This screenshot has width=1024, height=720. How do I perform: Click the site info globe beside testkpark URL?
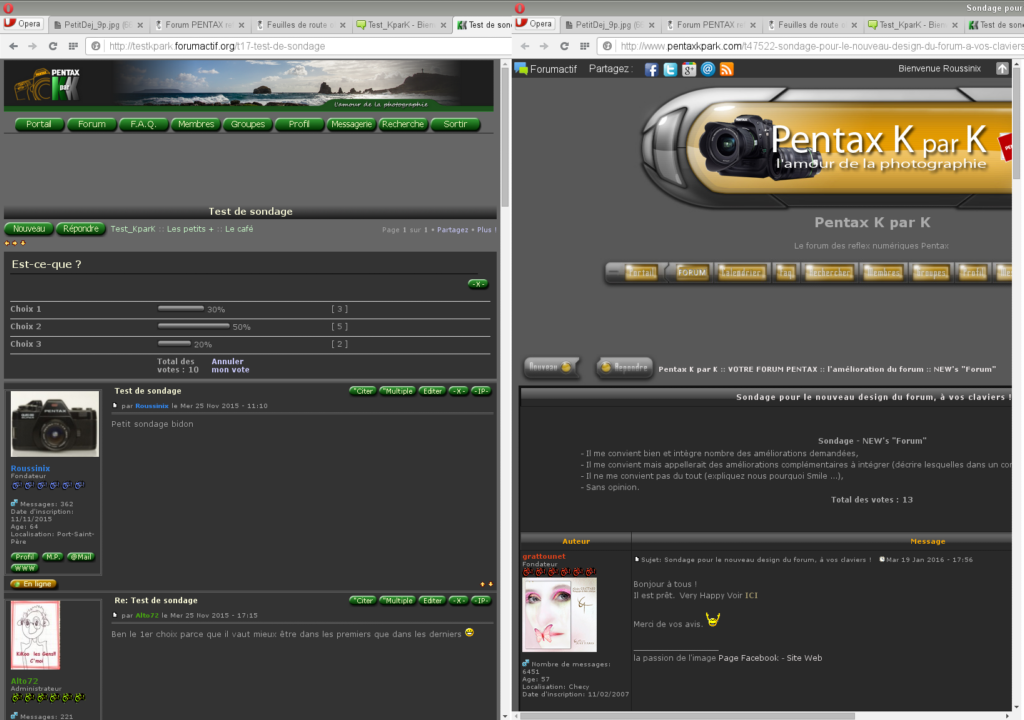(x=96, y=46)
